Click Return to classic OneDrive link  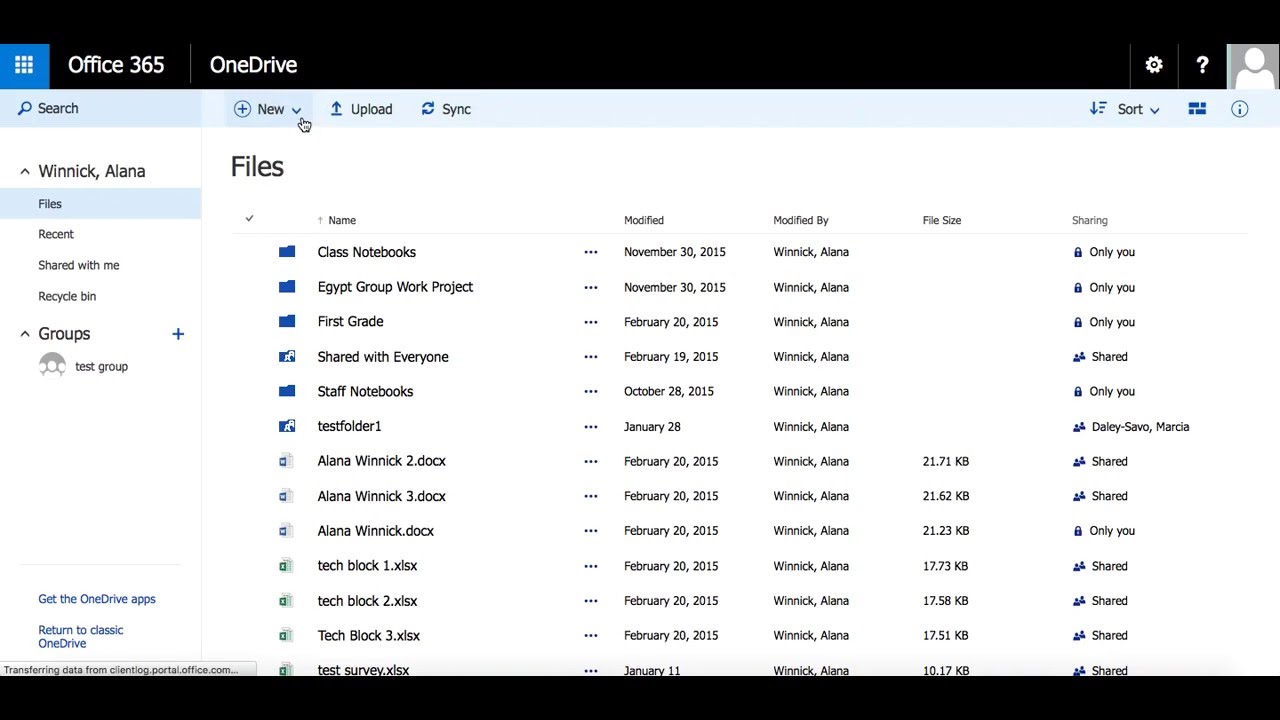click(x=81, y=637)
